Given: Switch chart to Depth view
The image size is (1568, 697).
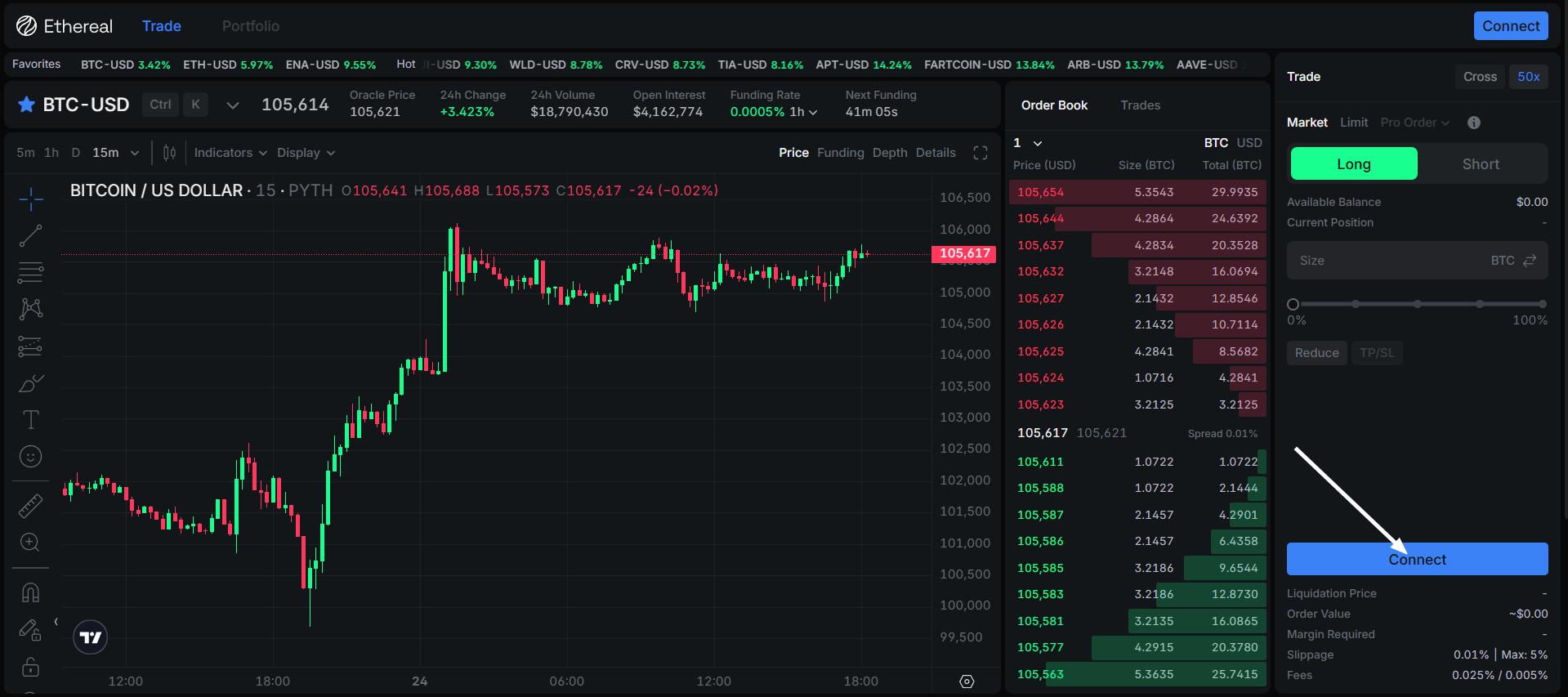Looking at the screenshot, I should [x=890, y=153].
